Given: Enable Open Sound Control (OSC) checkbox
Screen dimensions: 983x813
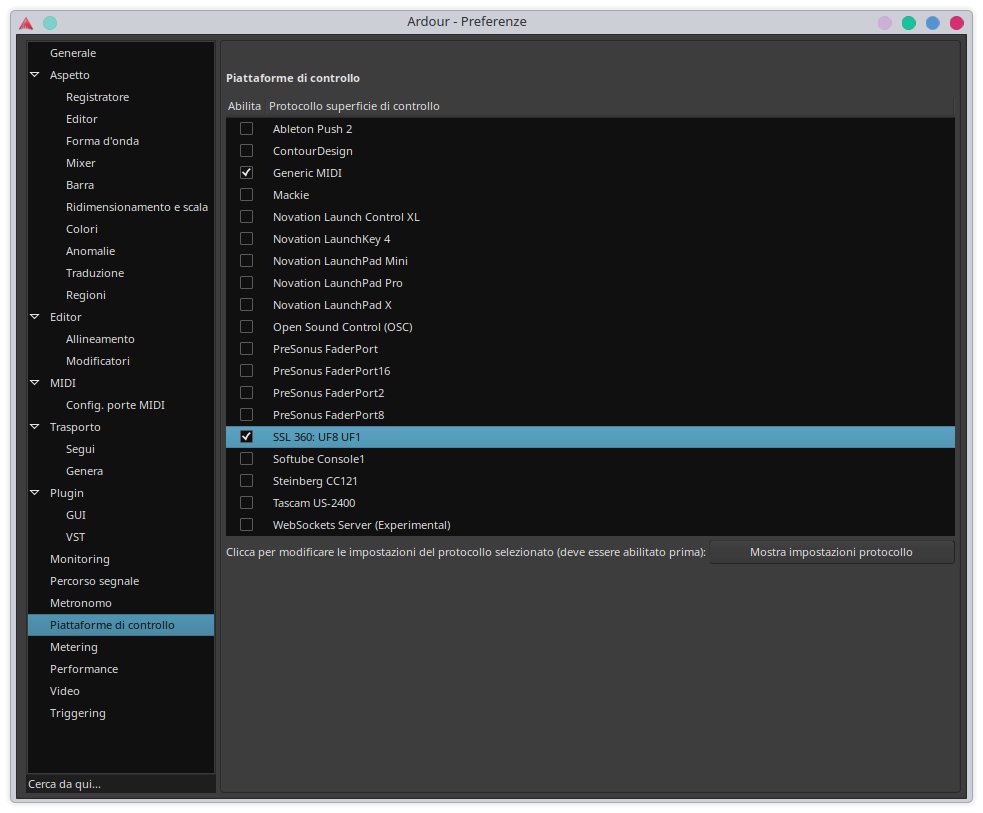Looking at the screenshot, I should point(246,327).
